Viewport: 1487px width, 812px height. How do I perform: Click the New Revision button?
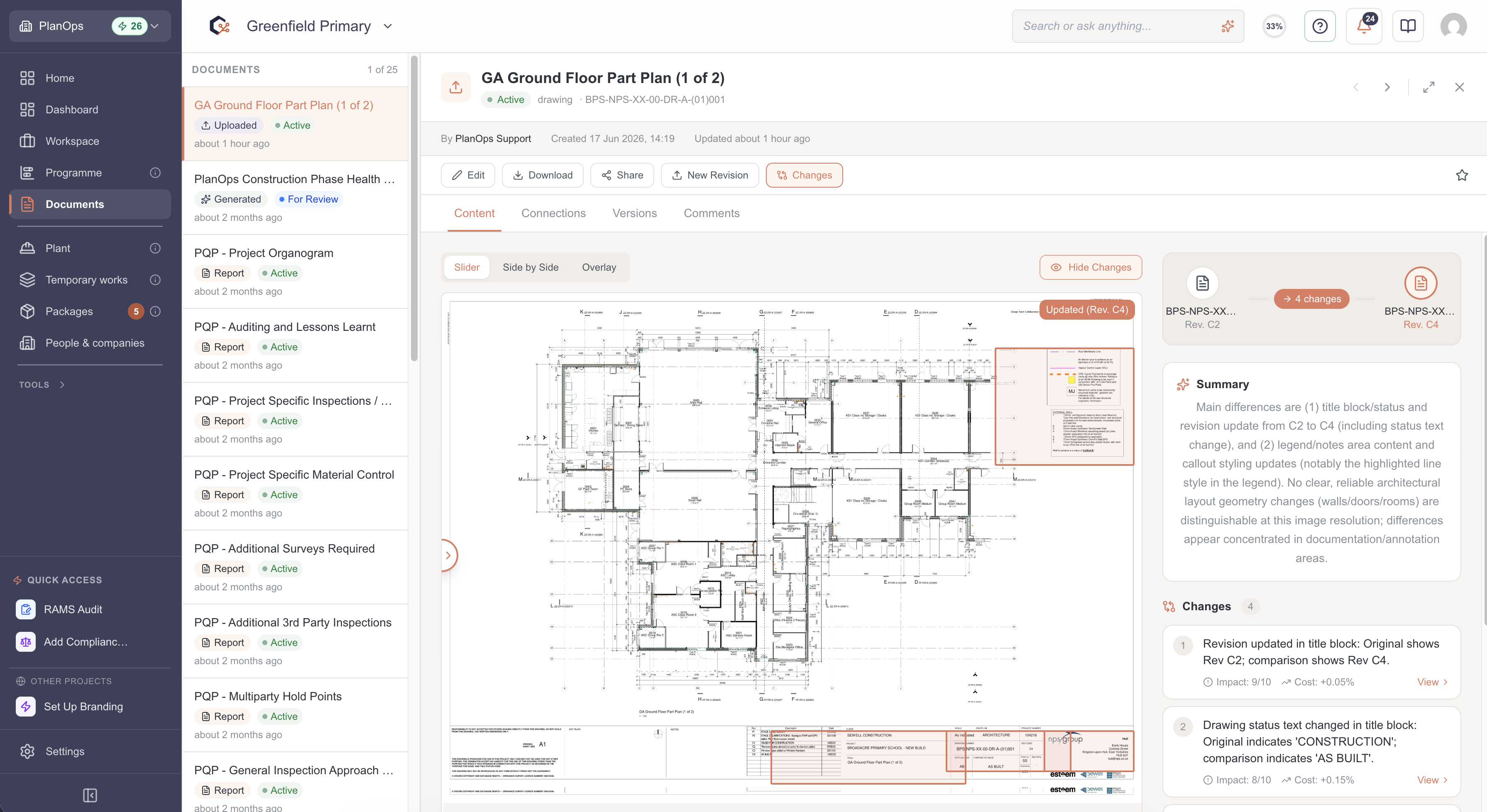tap(710, 175)
